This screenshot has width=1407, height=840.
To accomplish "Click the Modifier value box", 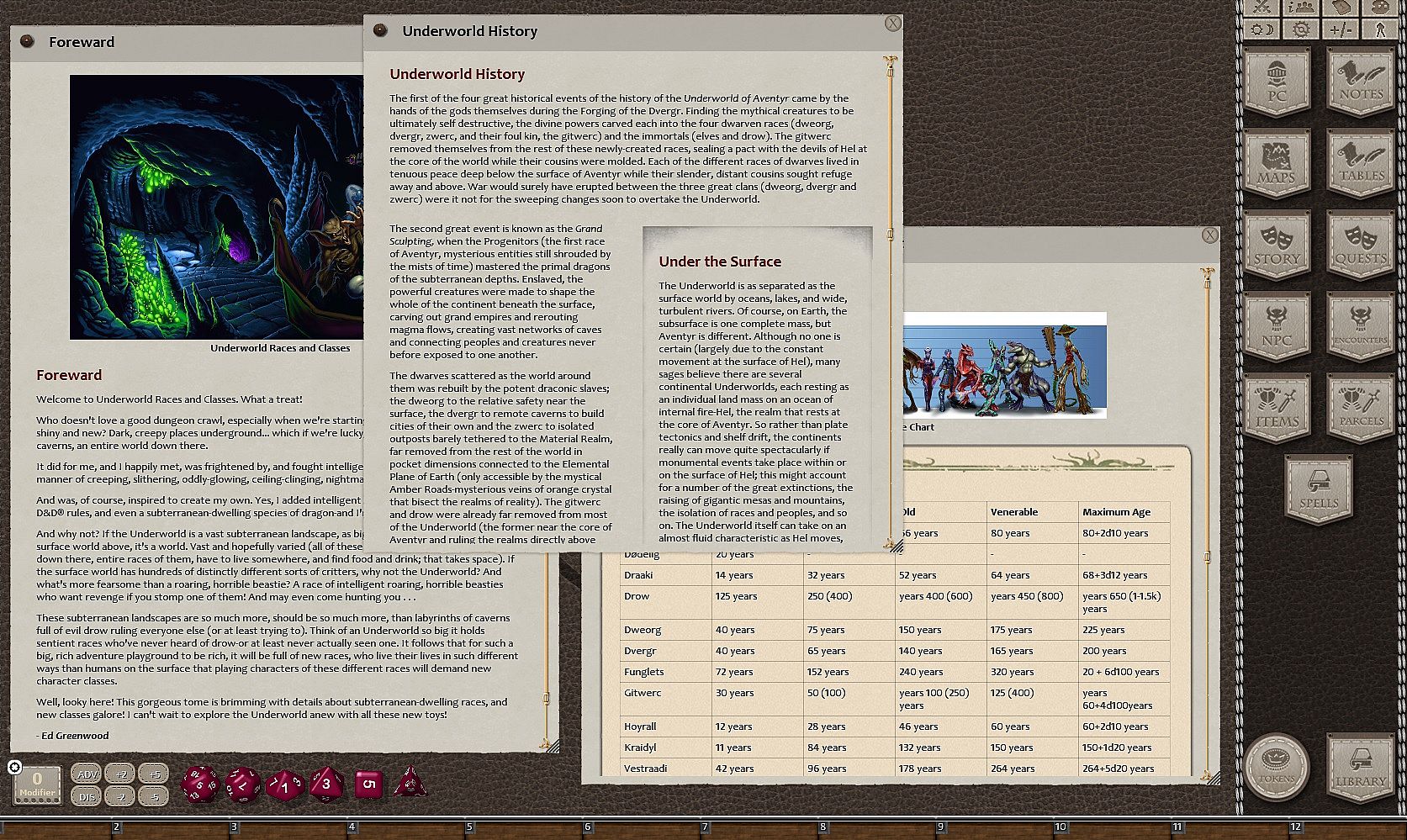I will click(x=37, y=785).
